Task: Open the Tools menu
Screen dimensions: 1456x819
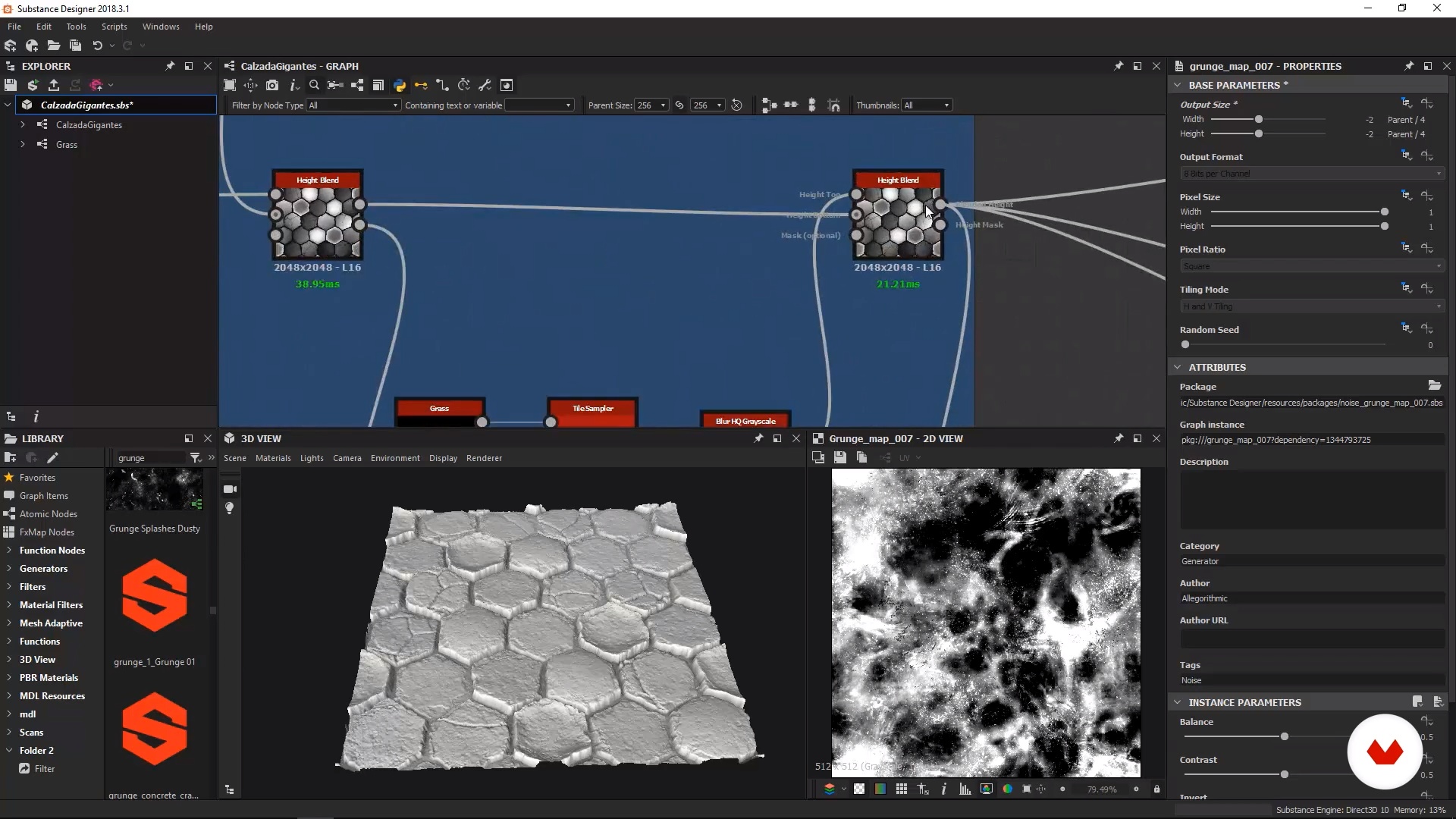Action: pyautogui.click(x=76, y=27)
